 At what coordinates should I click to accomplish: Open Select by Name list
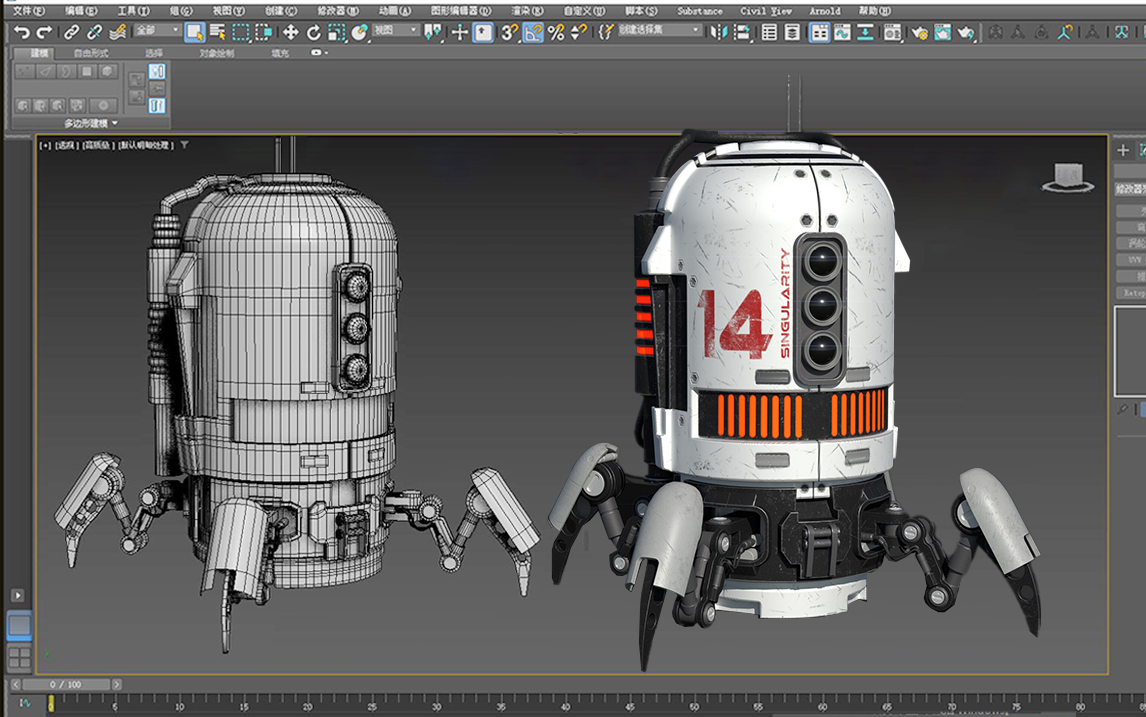point(217,32)
